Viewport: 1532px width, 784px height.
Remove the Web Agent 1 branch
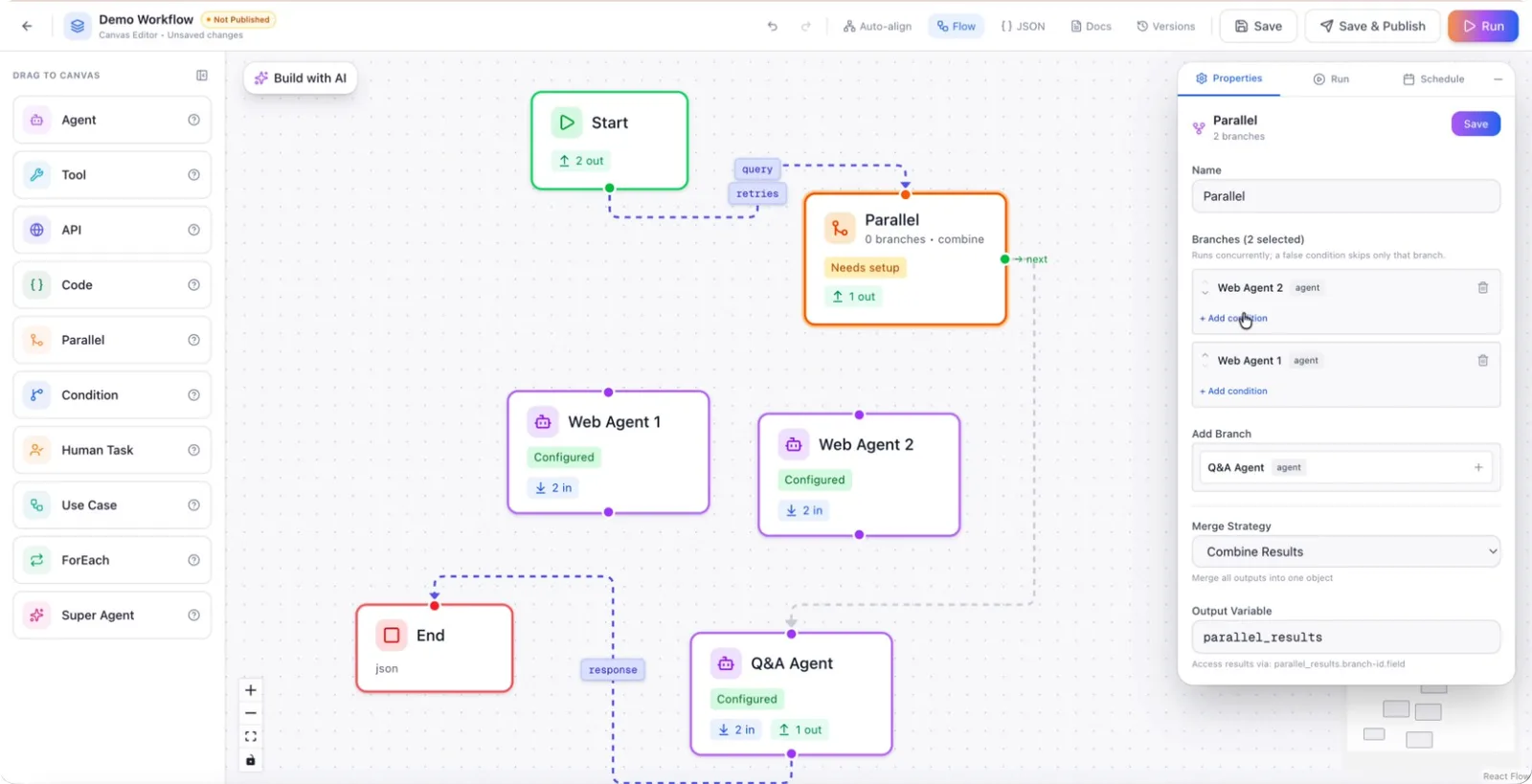(x=1483, y=361)
